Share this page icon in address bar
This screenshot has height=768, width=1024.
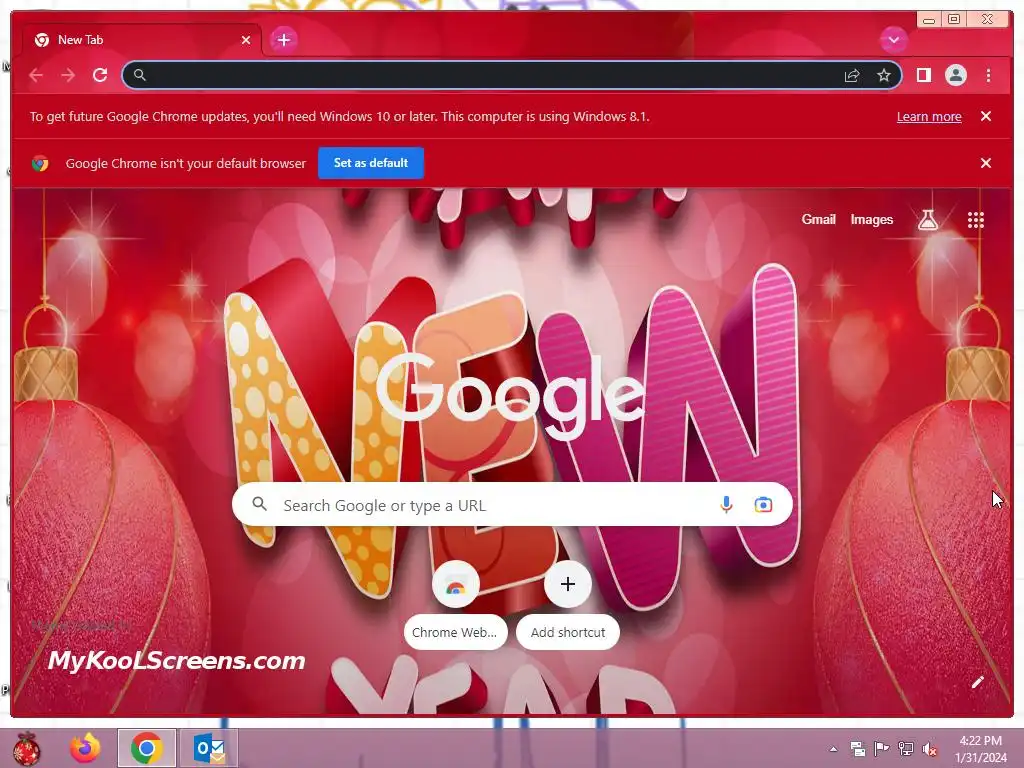[x=852, y=75]
